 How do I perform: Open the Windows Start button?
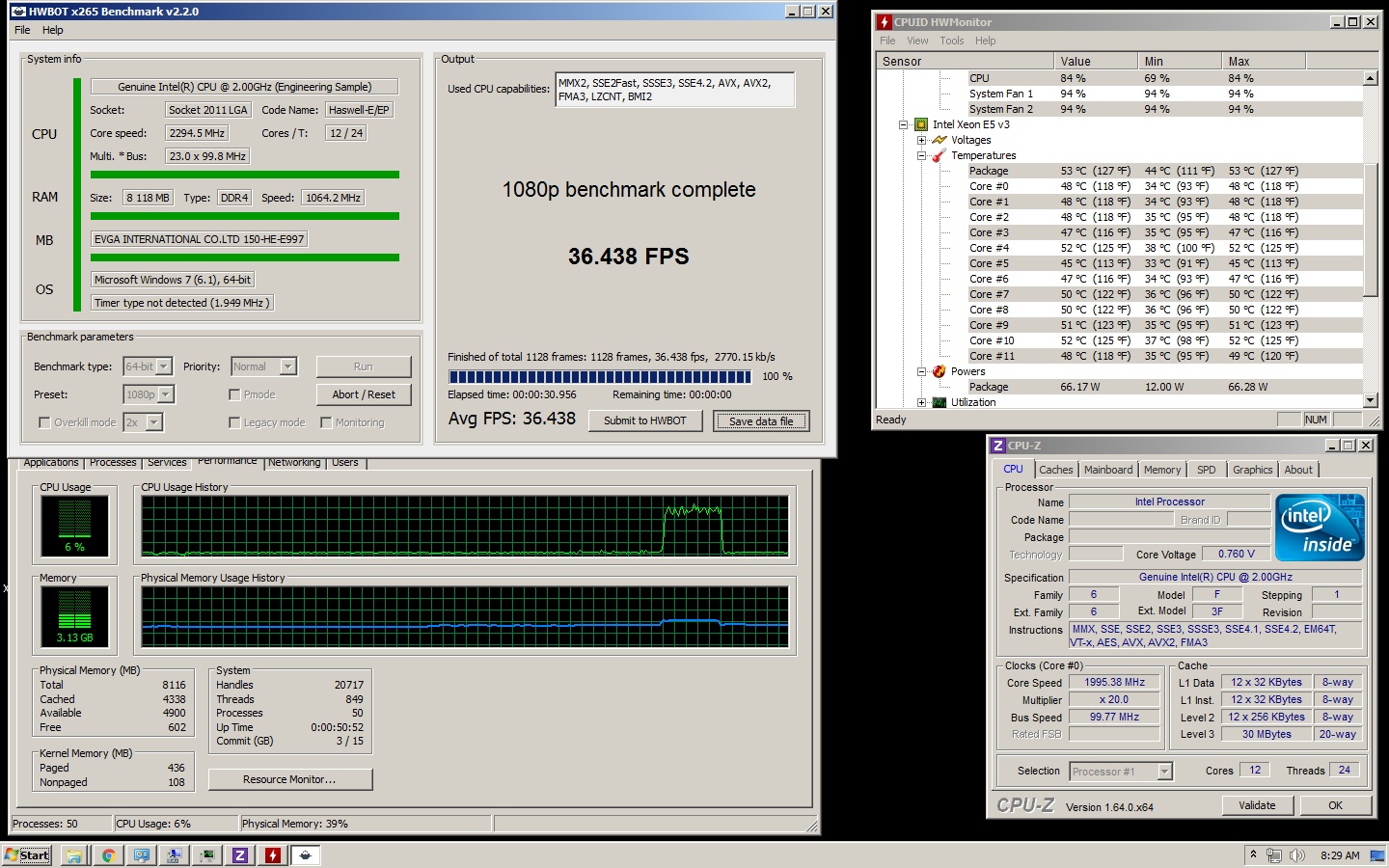[27, 854]
